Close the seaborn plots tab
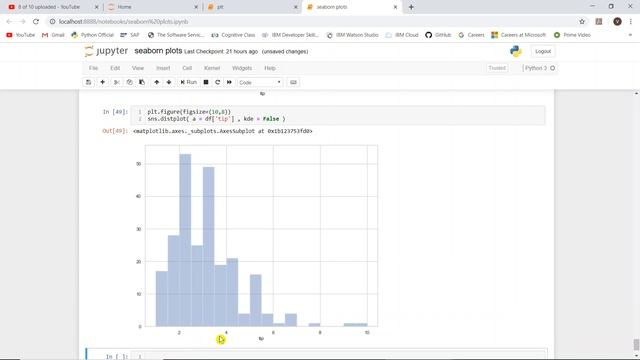 point(395,7)
